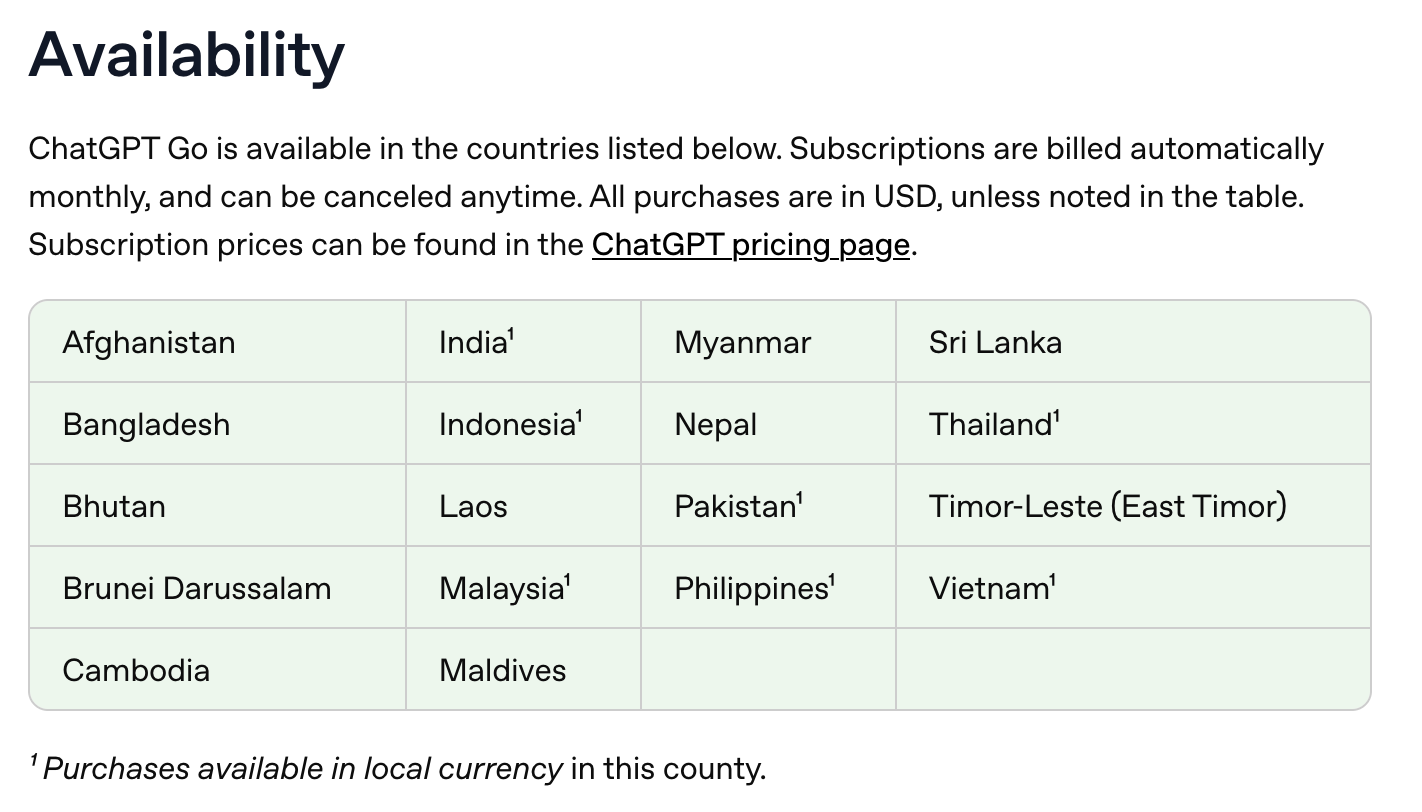Select the Afghanistan table cell
Screen dimensions: 1422x812
pos(149,343)
